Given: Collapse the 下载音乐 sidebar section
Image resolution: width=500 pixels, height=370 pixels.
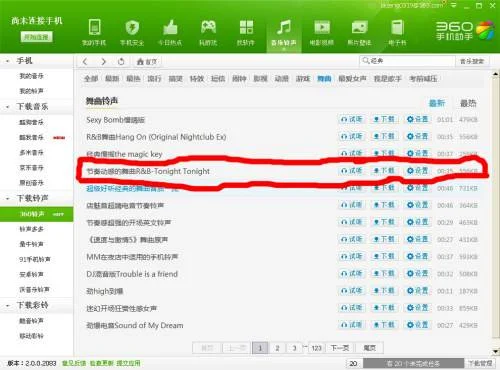Looking at the screenshot, I should (7, 107).
